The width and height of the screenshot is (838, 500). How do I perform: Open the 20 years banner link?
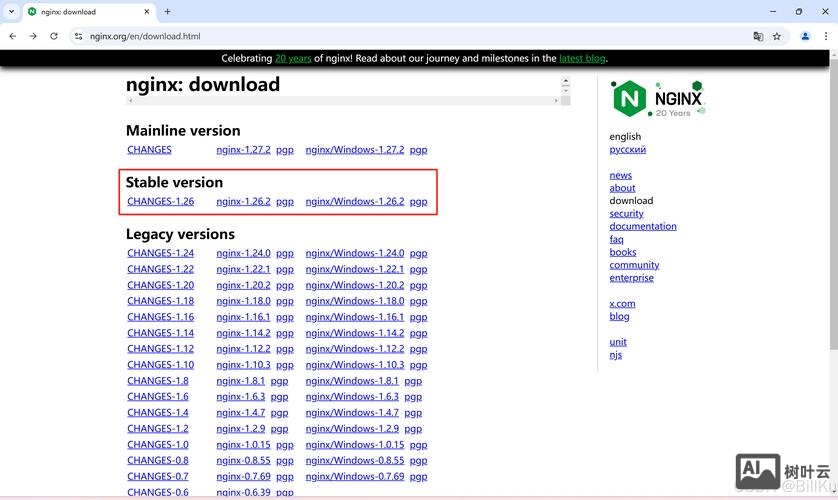point(293,58)
